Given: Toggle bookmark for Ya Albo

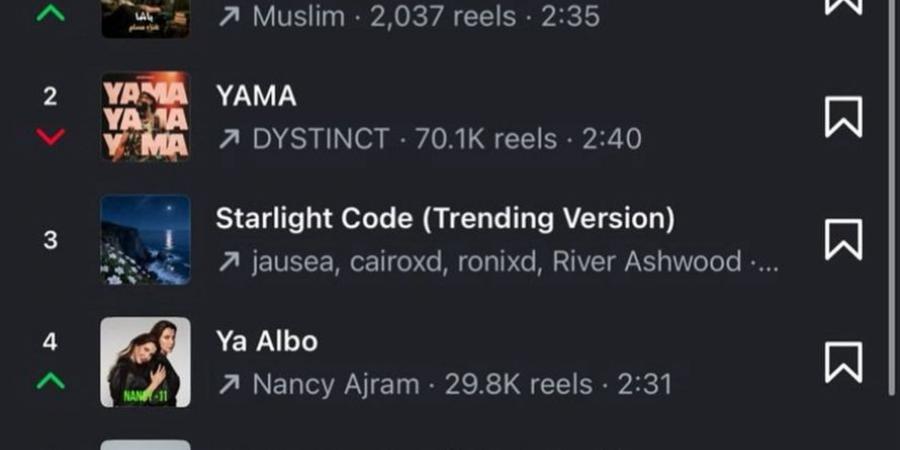Looking at the screenshot, I should (843, 362).
